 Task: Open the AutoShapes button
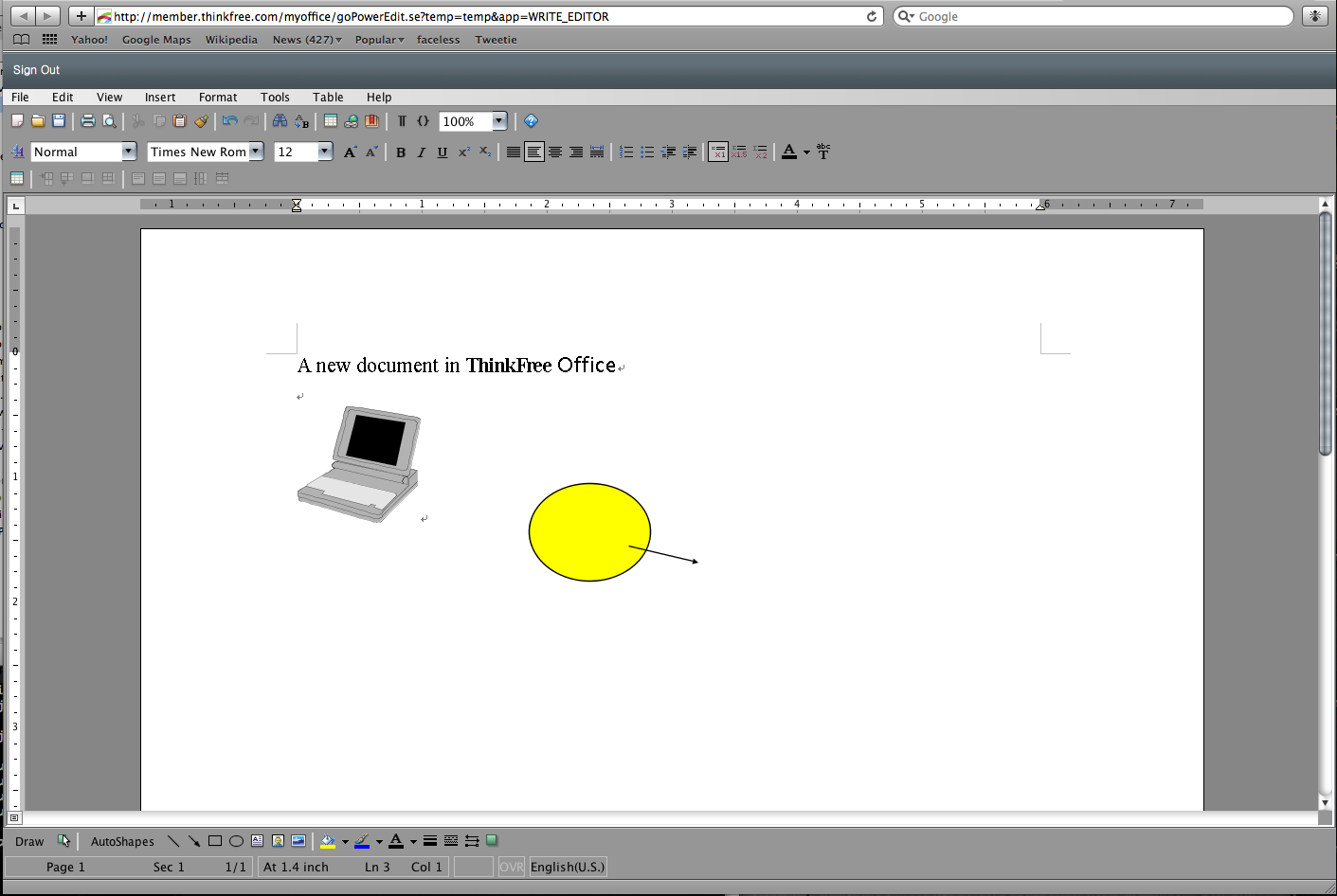[122, 841]
